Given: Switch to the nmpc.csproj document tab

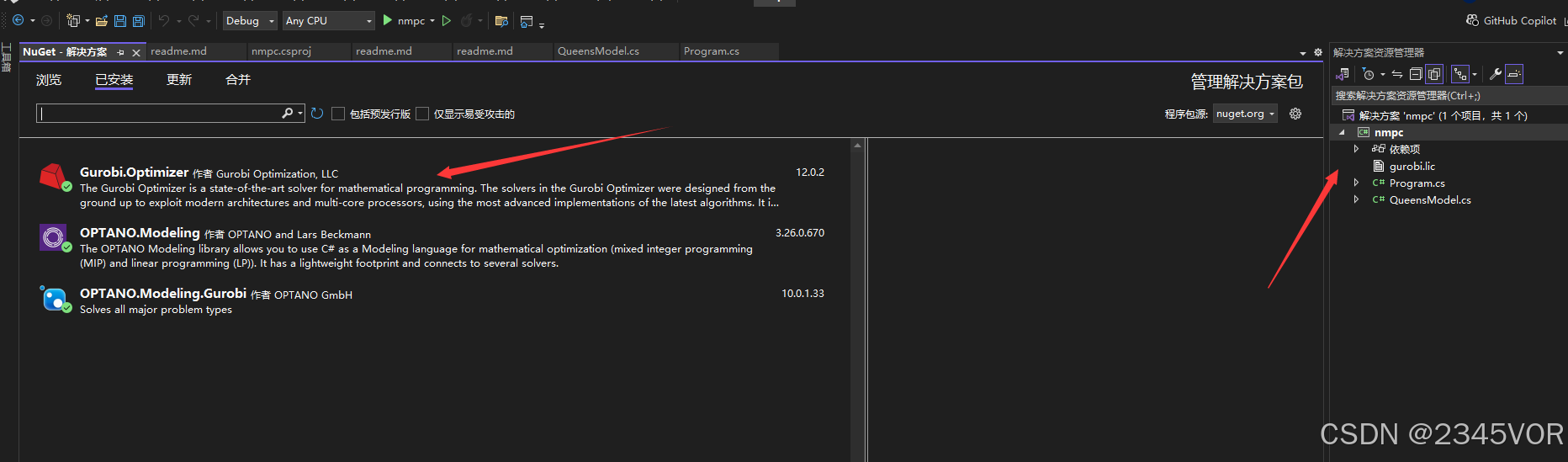Looking at the screenshot, I should pyautogui.click(x=299, y=51).
